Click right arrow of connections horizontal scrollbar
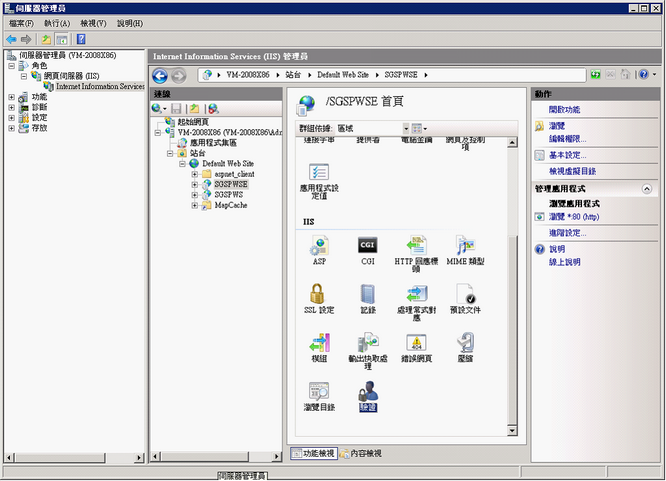Screen dimensions: 666x481 [277, 457]
